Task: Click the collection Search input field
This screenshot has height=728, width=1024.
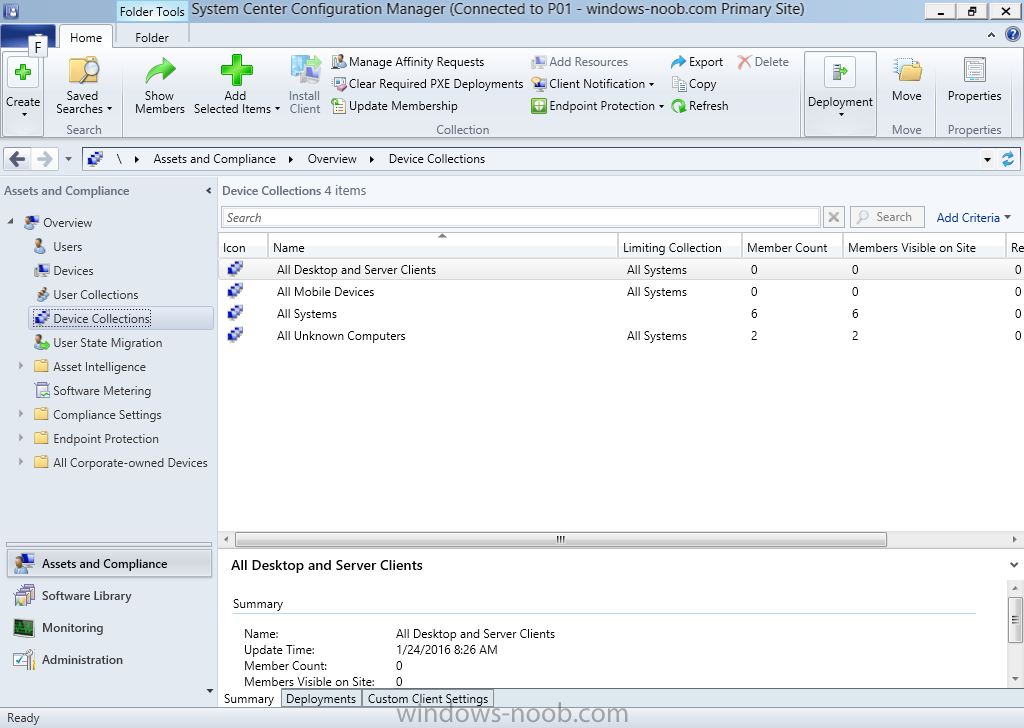Action: [x=520, y=217]
